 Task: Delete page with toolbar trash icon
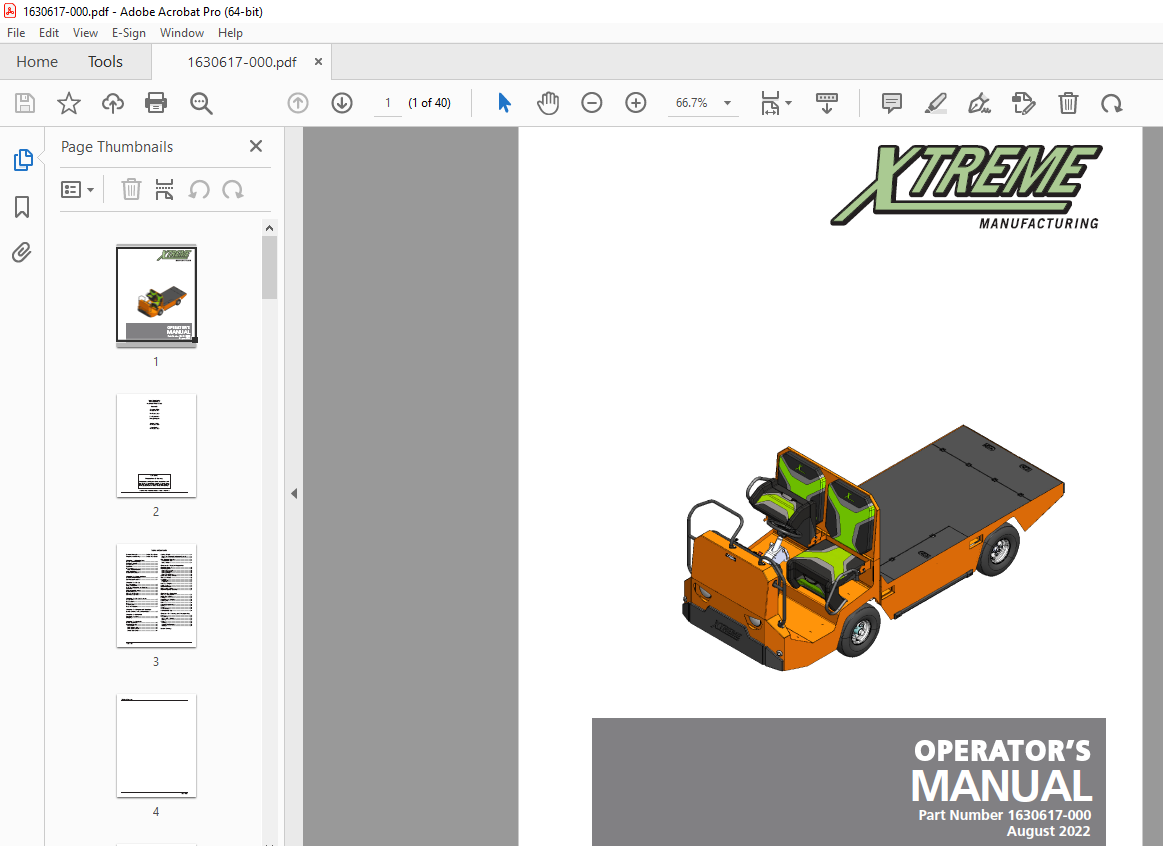[x=1068, y=103]
